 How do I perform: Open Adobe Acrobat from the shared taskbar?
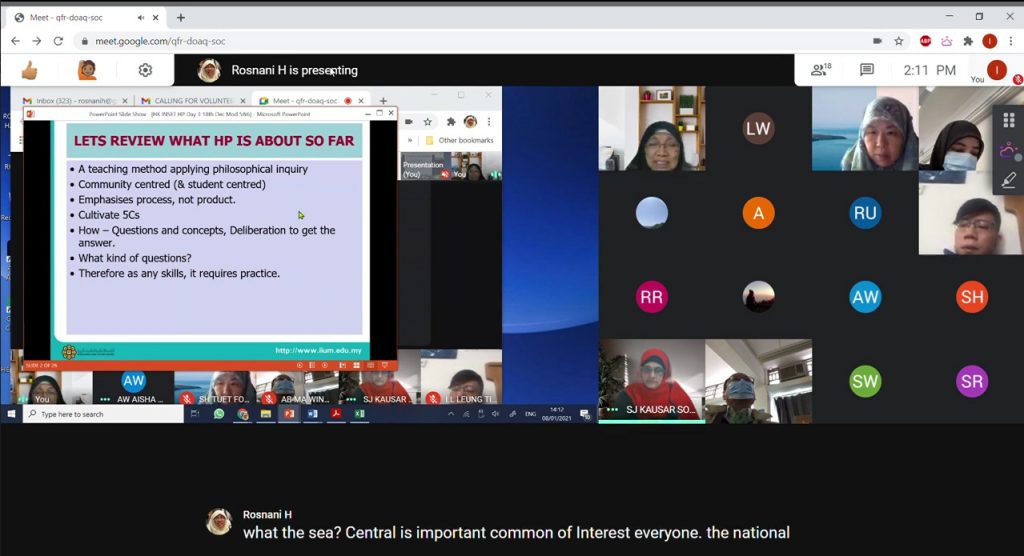336,414
